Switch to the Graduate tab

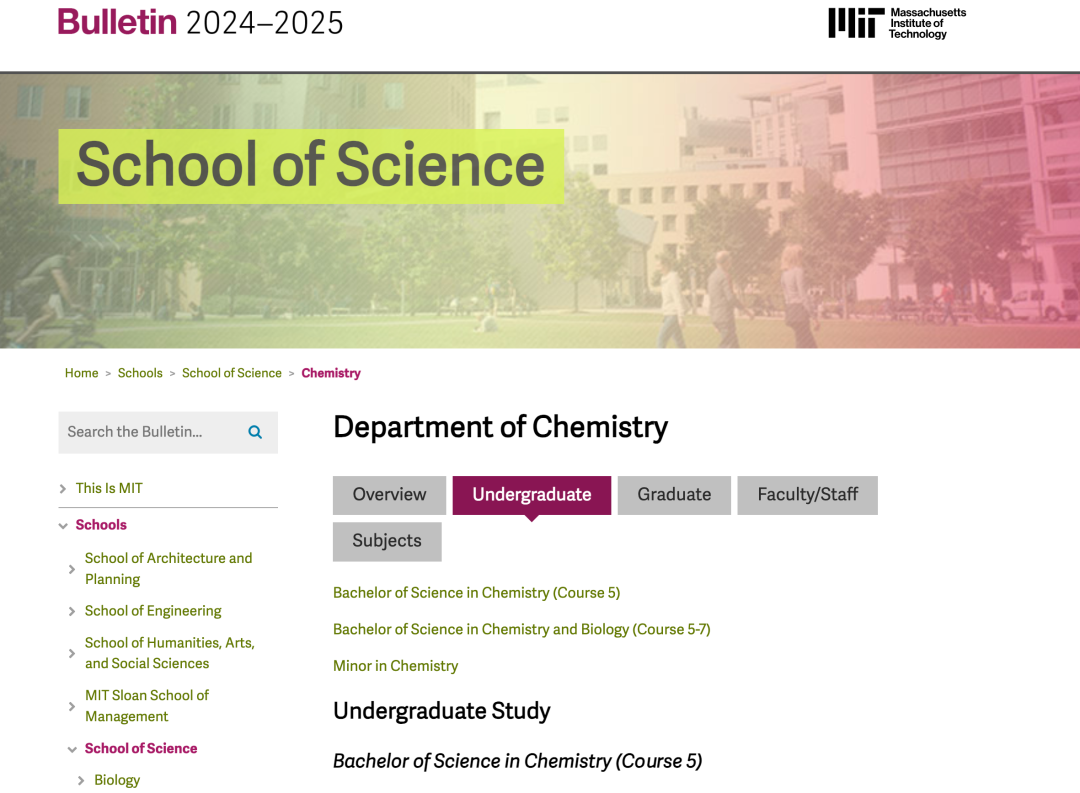pyautogui.click(x=674, y=495)
